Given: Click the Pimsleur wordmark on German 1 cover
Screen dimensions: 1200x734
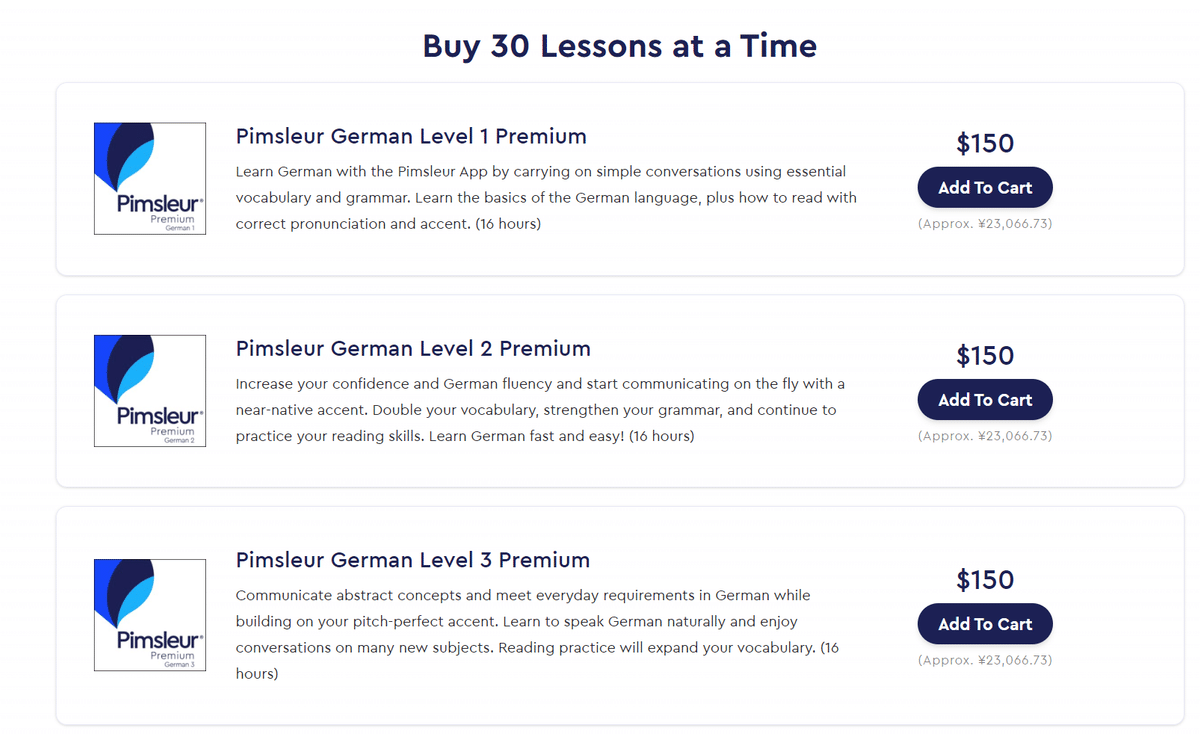Looking at the screenshot, I should 160,204.
